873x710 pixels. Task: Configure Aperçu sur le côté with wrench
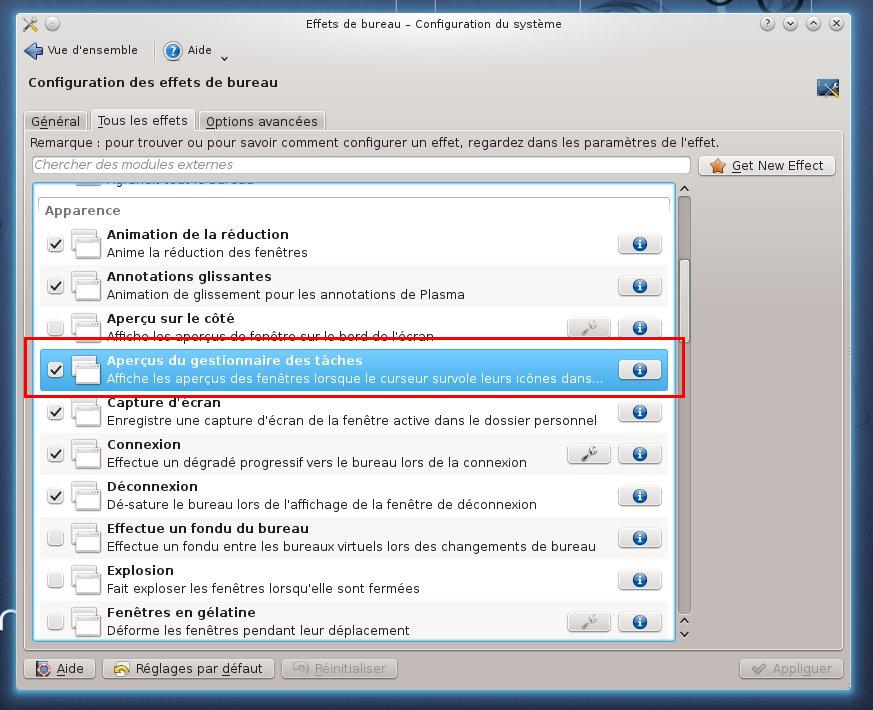coord(589,327)
